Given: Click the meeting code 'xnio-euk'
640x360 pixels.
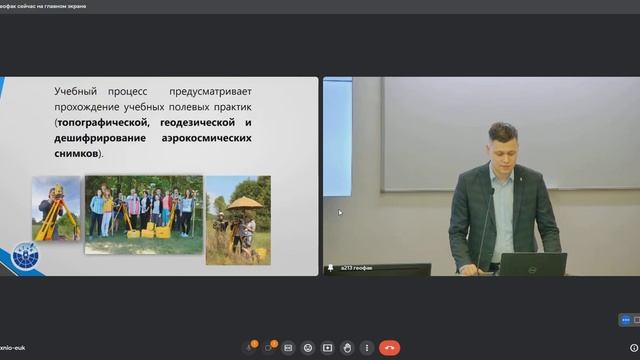Looking at the screenshot, I should [13, 348].
